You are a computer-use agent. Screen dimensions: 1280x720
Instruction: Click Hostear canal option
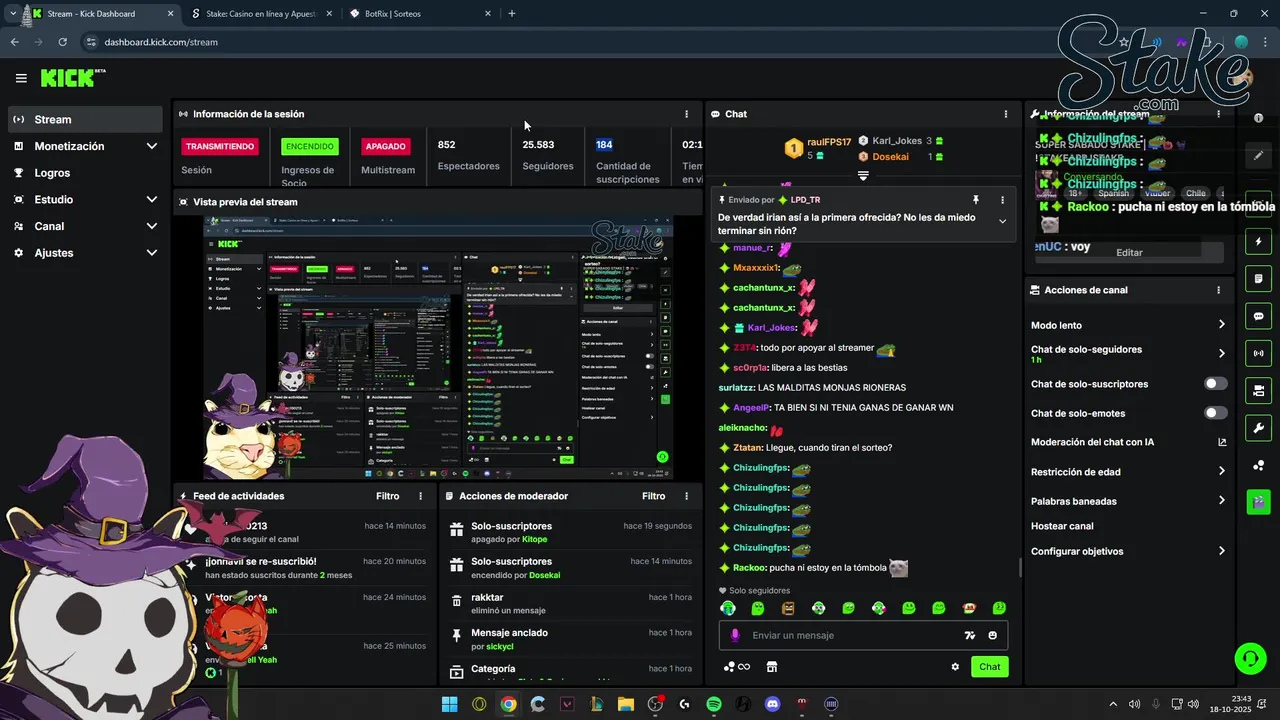[1062, 526]
